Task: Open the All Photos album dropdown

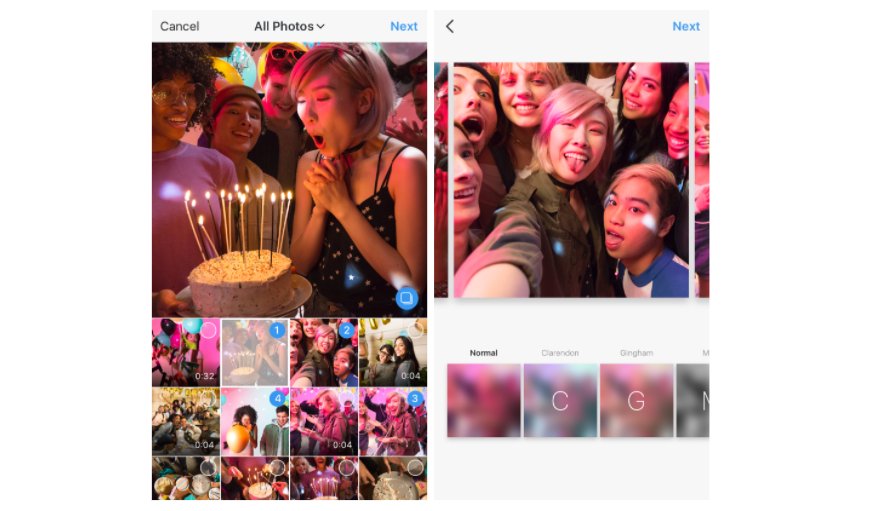Action: click(x=289, y=26)
